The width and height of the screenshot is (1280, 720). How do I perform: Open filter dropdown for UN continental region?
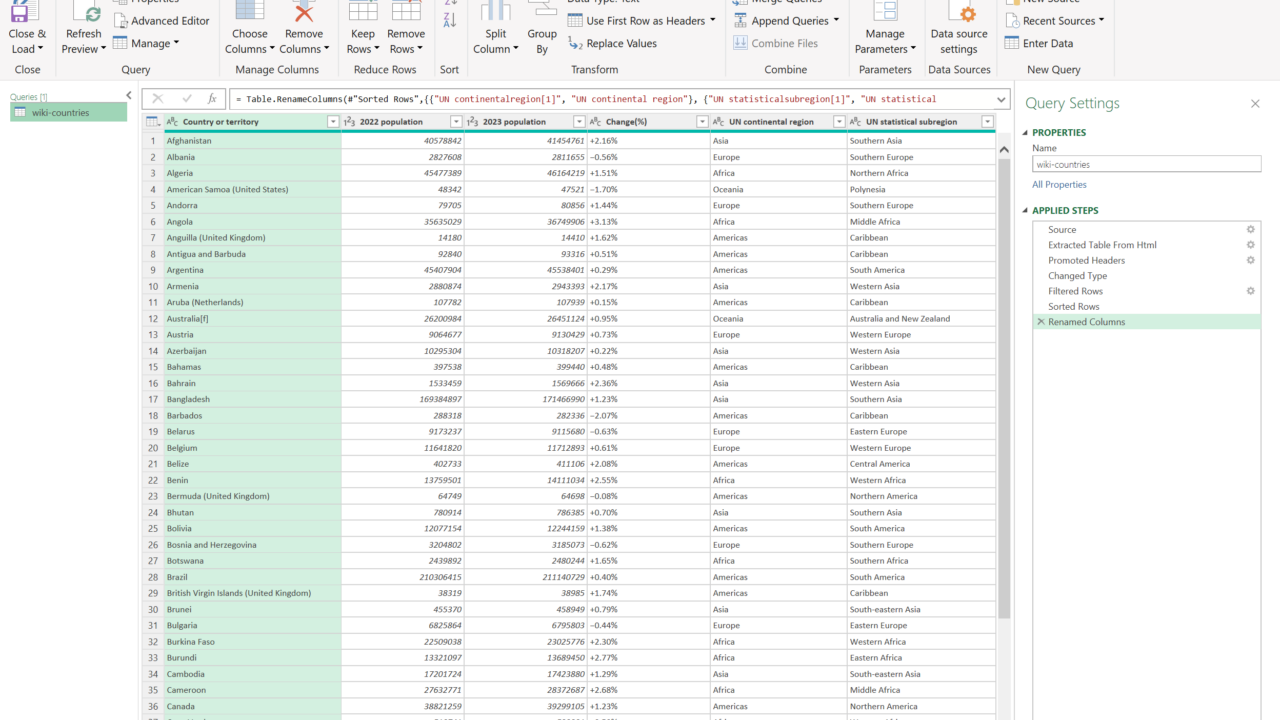coord(837,122)
